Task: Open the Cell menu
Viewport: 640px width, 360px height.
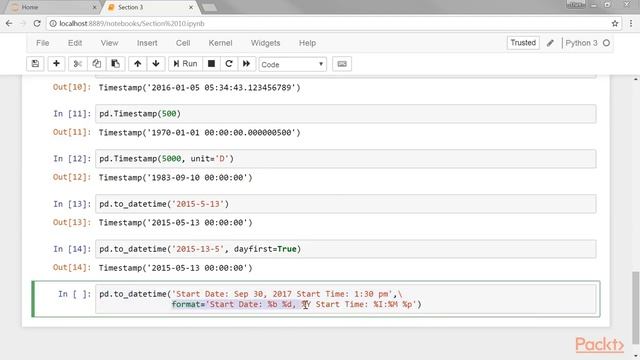Action: [x=183, y=43]
